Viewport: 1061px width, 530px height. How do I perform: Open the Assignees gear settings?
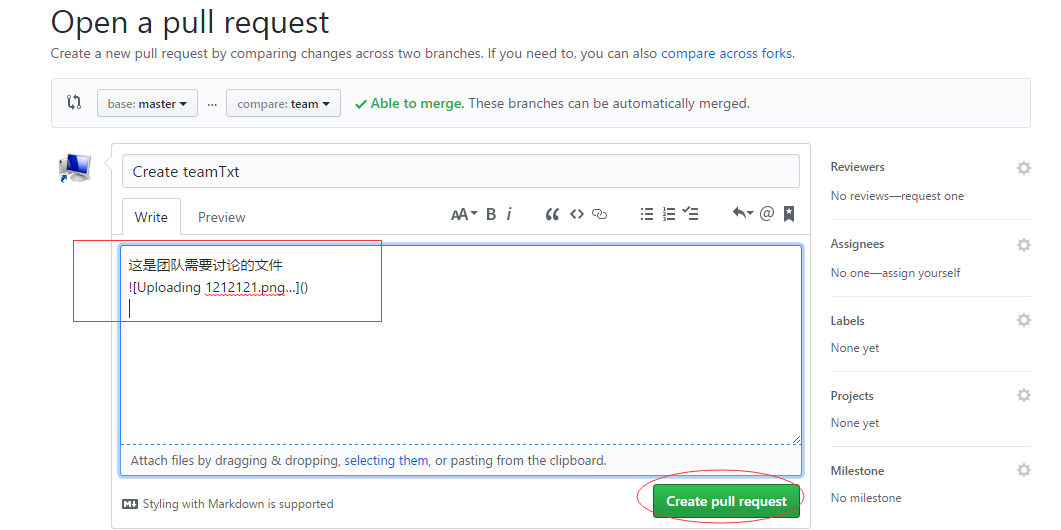(1024, 245)
